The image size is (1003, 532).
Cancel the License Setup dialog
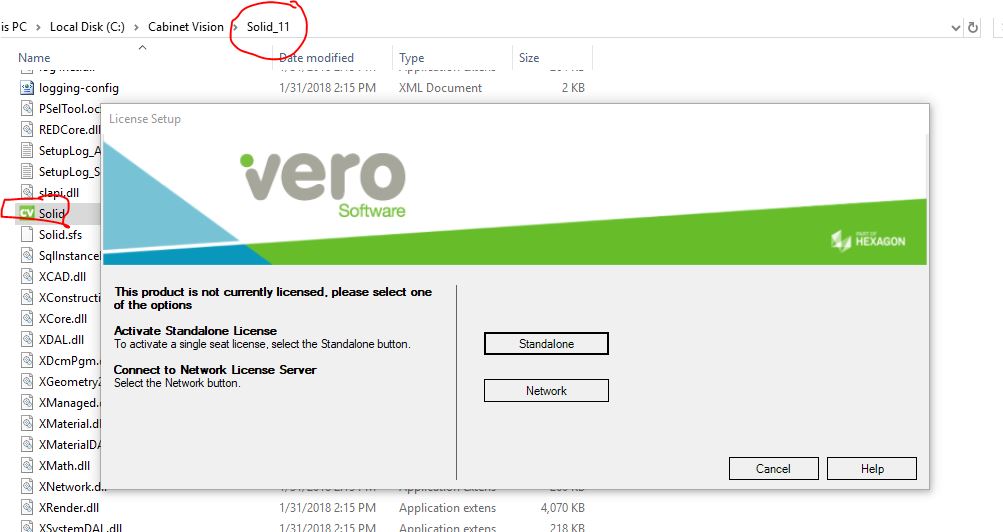(x=773, y=469)
